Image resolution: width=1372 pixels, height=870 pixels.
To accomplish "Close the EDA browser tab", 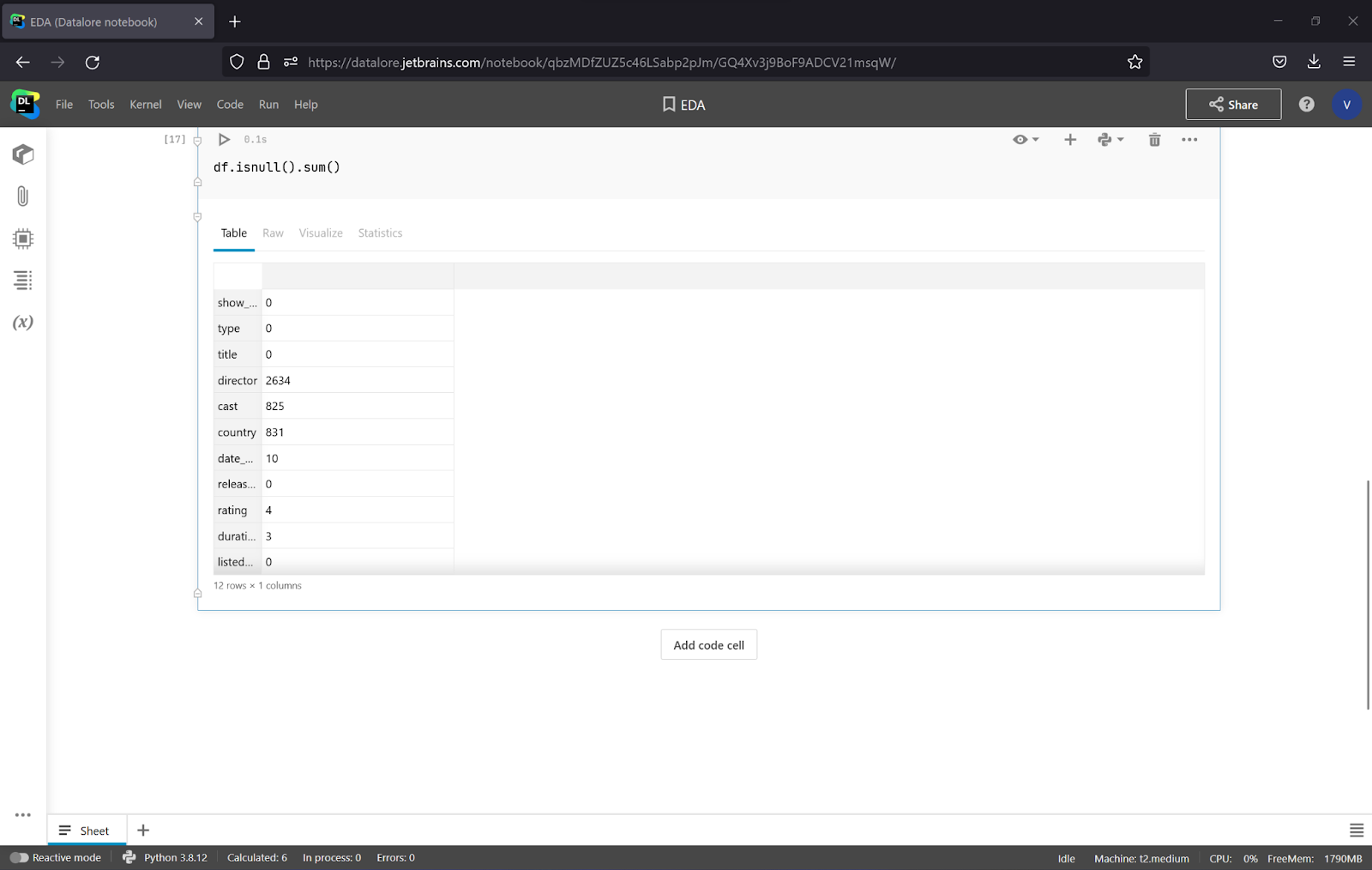I will point(198,21).
